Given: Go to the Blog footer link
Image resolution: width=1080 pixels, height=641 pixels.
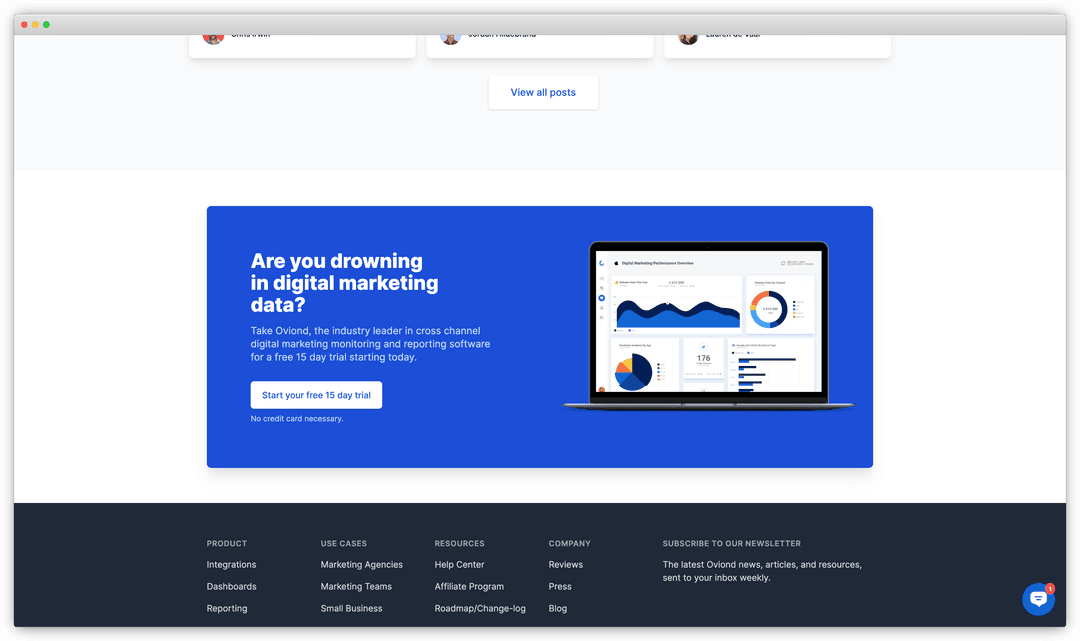Looking at the screenshot, I should coord(558,609).
